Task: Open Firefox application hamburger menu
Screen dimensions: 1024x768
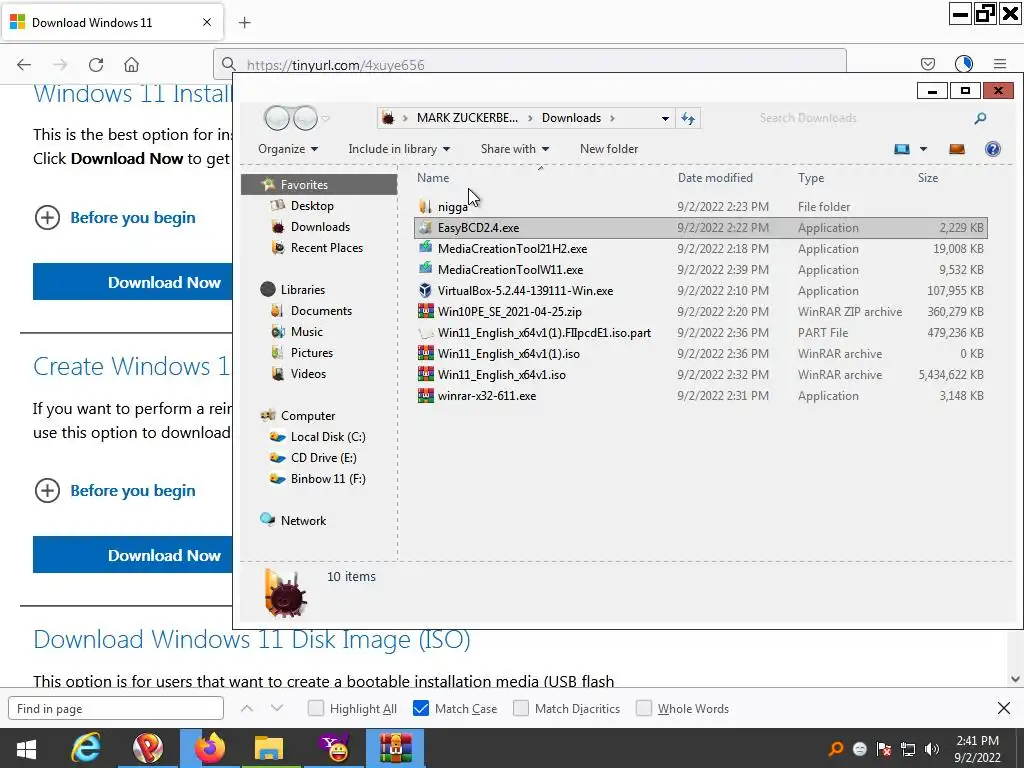Action: (1000, 64)
